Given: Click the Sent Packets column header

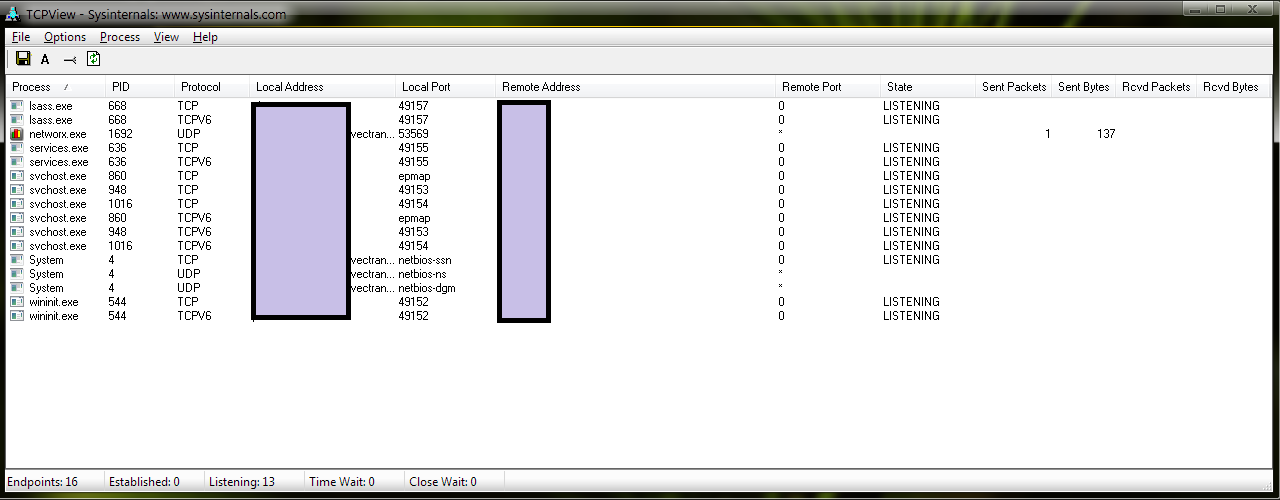Looking at the screenshot, I should click(x=1013, y=87).
